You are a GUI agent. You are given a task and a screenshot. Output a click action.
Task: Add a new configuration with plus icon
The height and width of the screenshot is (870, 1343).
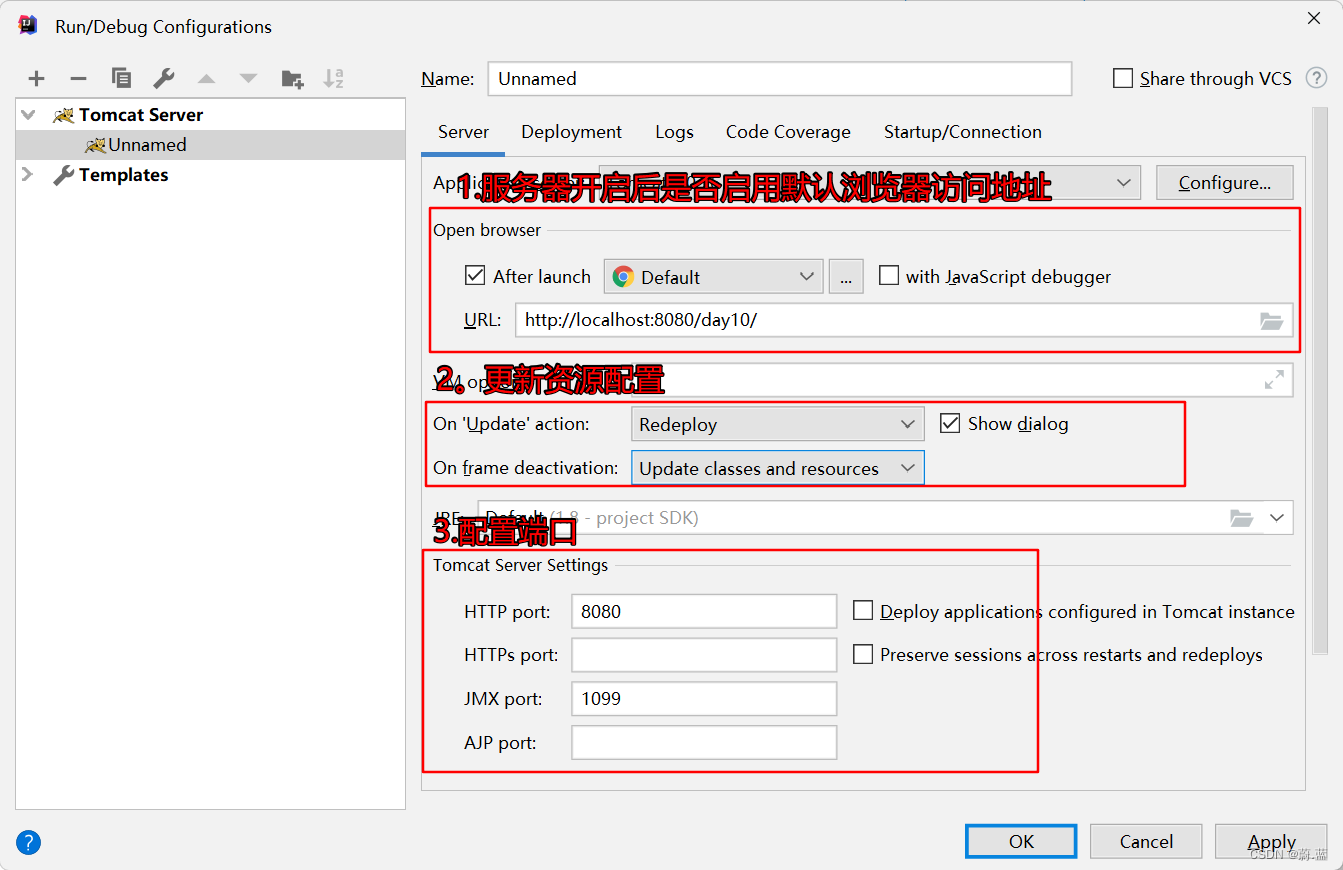[x=37, y=79]
